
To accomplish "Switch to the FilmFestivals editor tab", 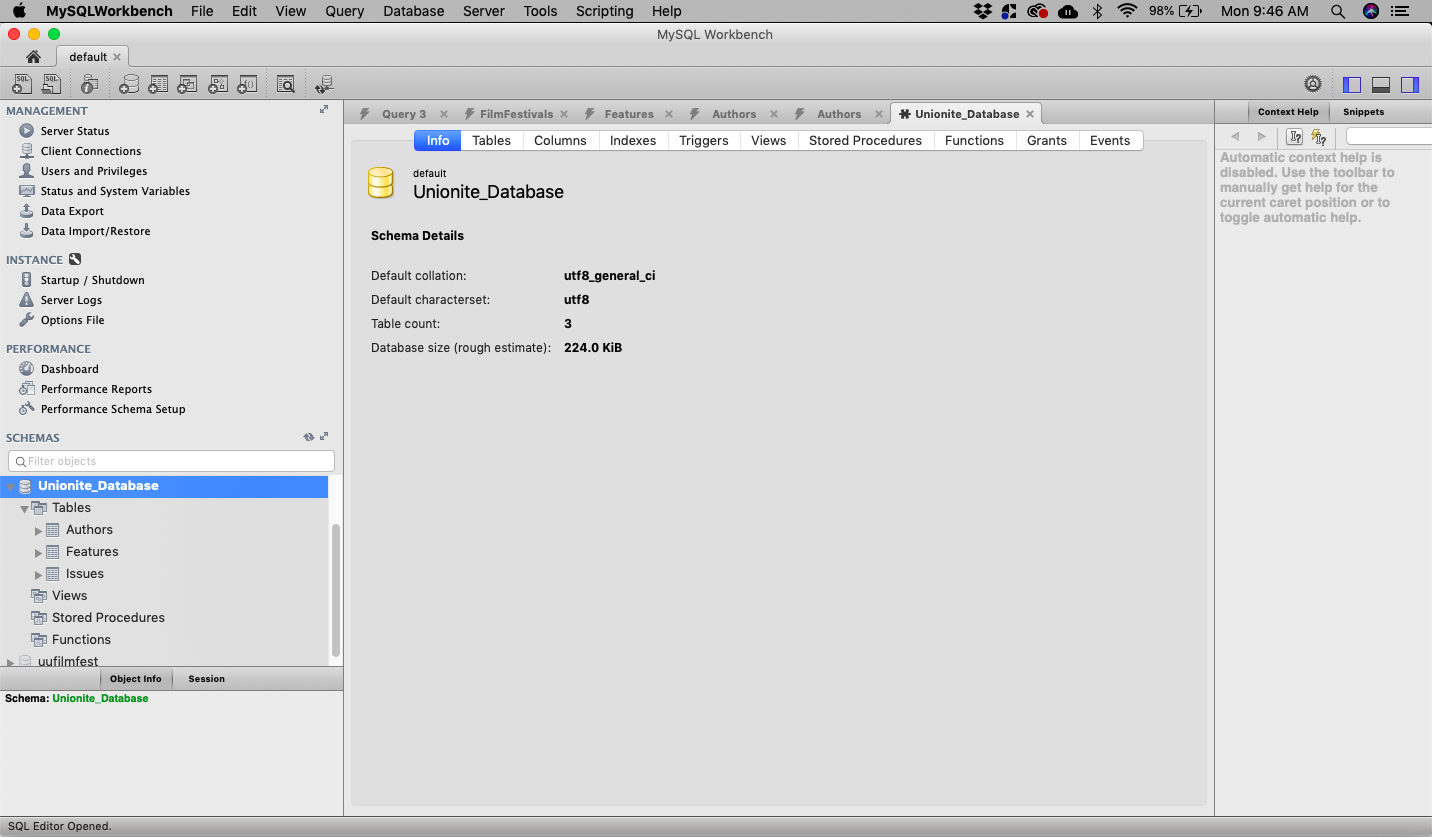I will click(x=516, y=114).
